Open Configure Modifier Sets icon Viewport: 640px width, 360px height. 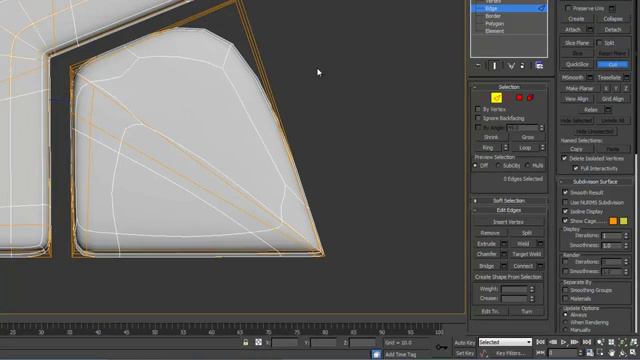coord(539,66)
